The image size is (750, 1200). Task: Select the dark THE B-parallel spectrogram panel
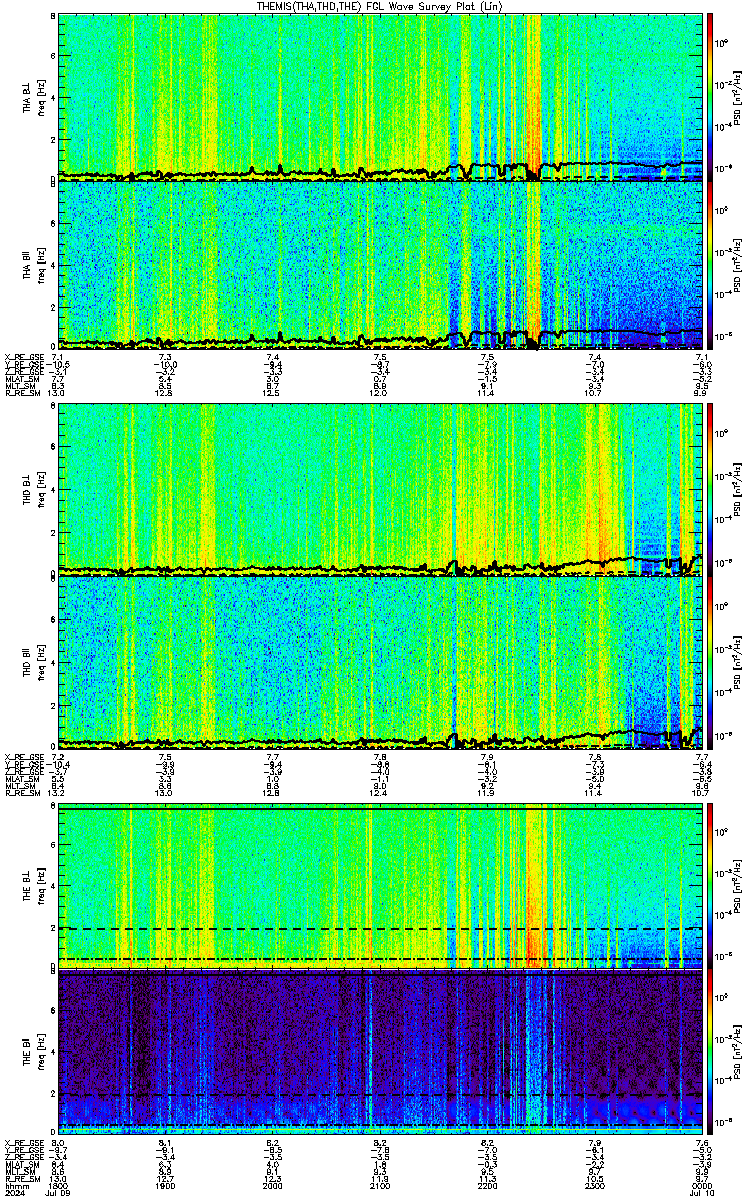pyautogui.click(x=380, y=1054)
